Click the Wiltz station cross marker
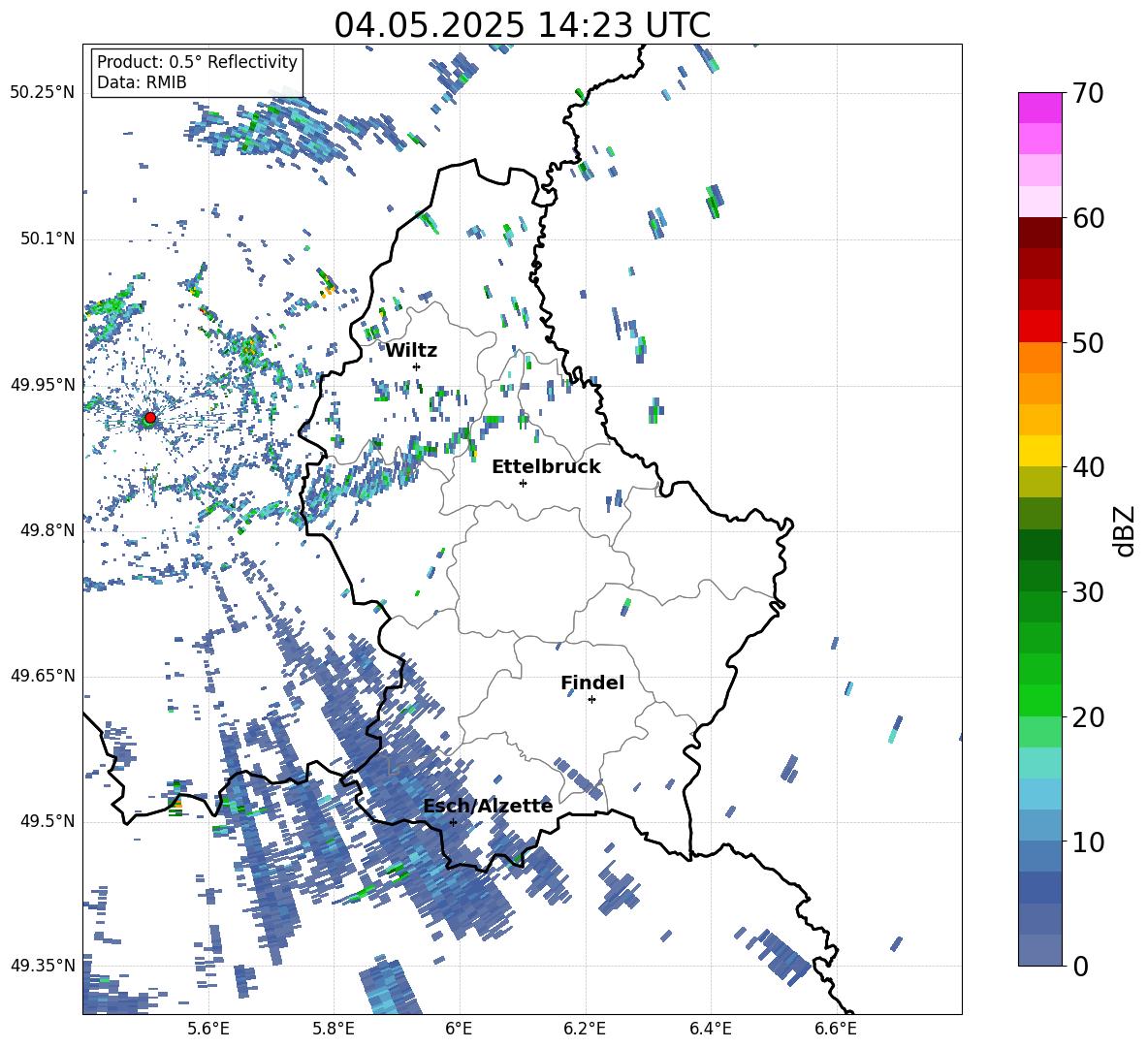This screenshot has width=1148, height=1048. (x=417, y=366)
